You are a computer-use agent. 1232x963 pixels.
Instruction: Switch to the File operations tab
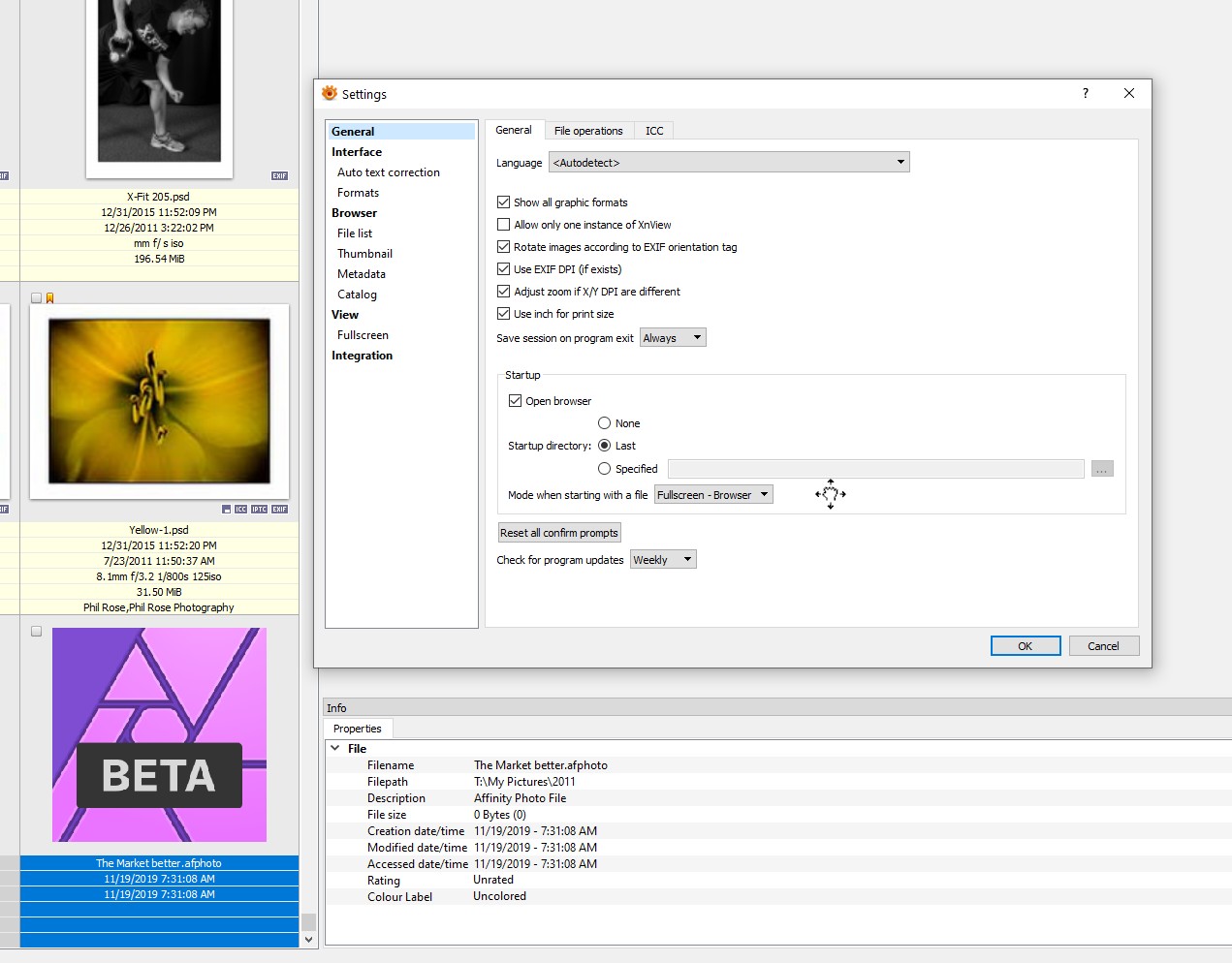(x=587, y=131)
